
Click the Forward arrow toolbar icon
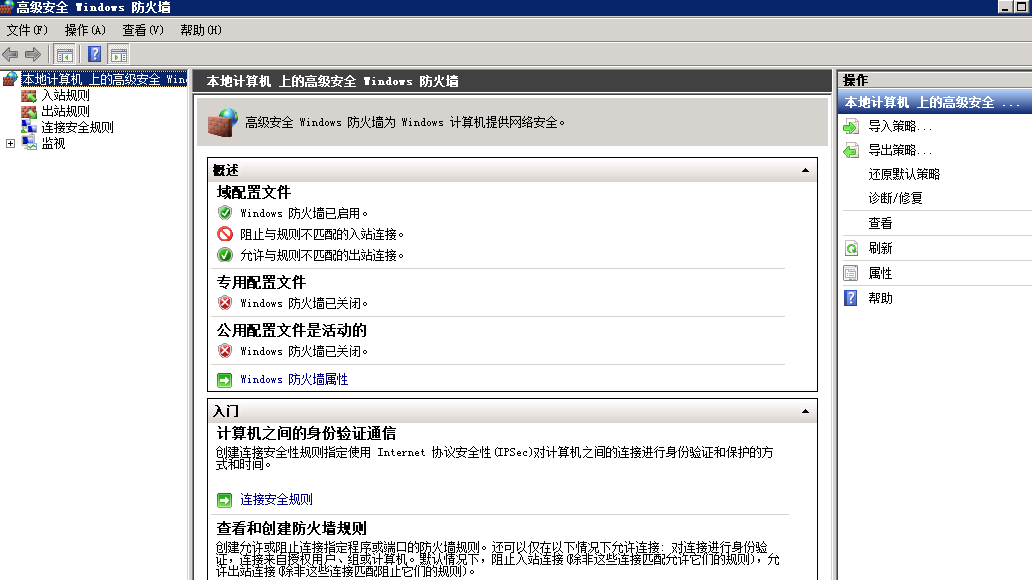tap(33, 55)
